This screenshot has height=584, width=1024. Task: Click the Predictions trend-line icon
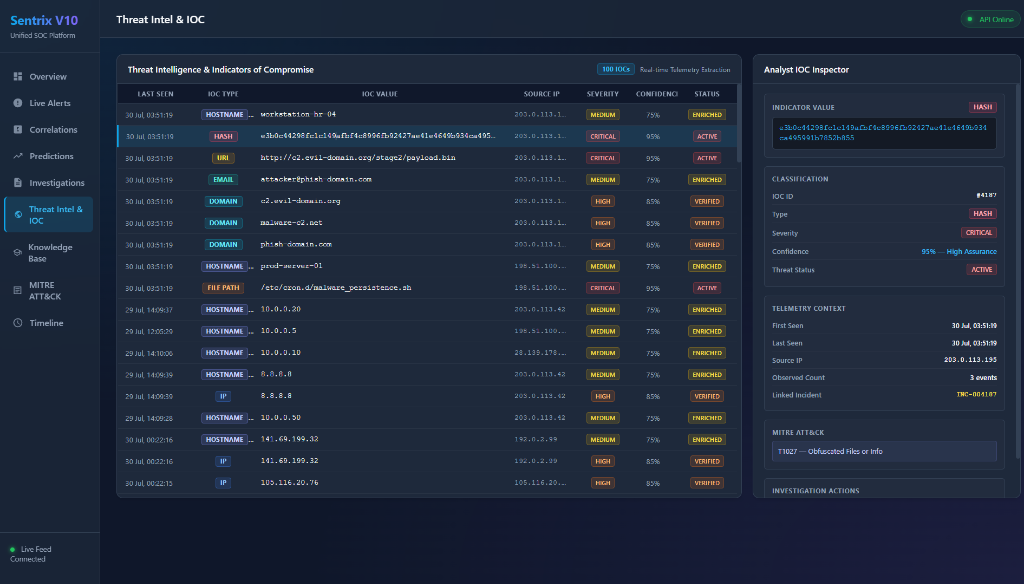[18, 156]
